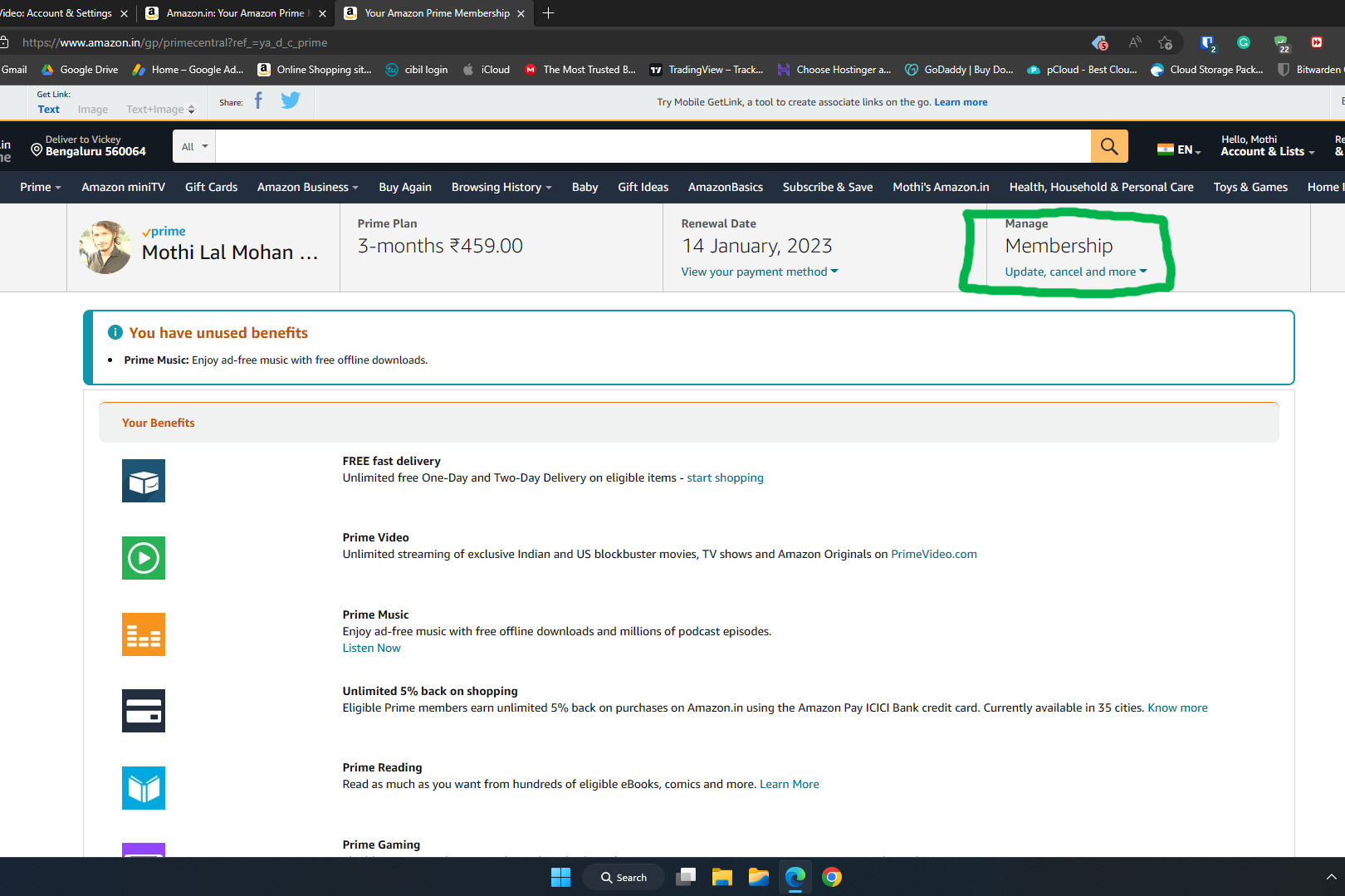The height and width of the screenshot is (896, 1345).
Task: Select the Text get-link tab
Action: (49, 109)
